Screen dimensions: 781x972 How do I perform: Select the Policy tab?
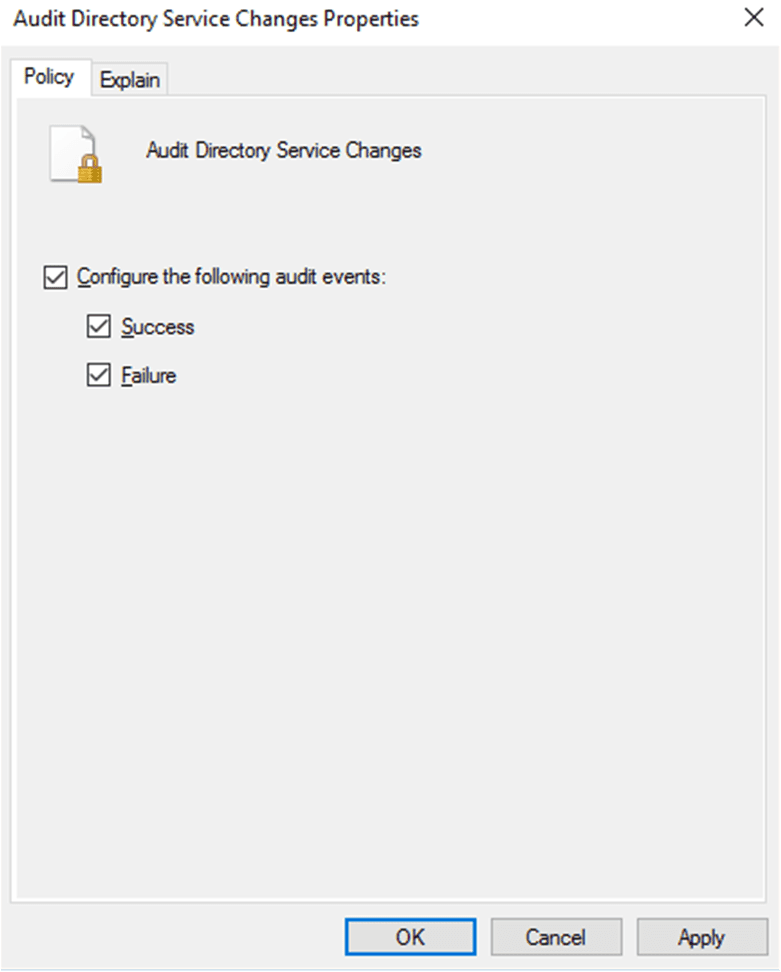[x=49, y=78]
